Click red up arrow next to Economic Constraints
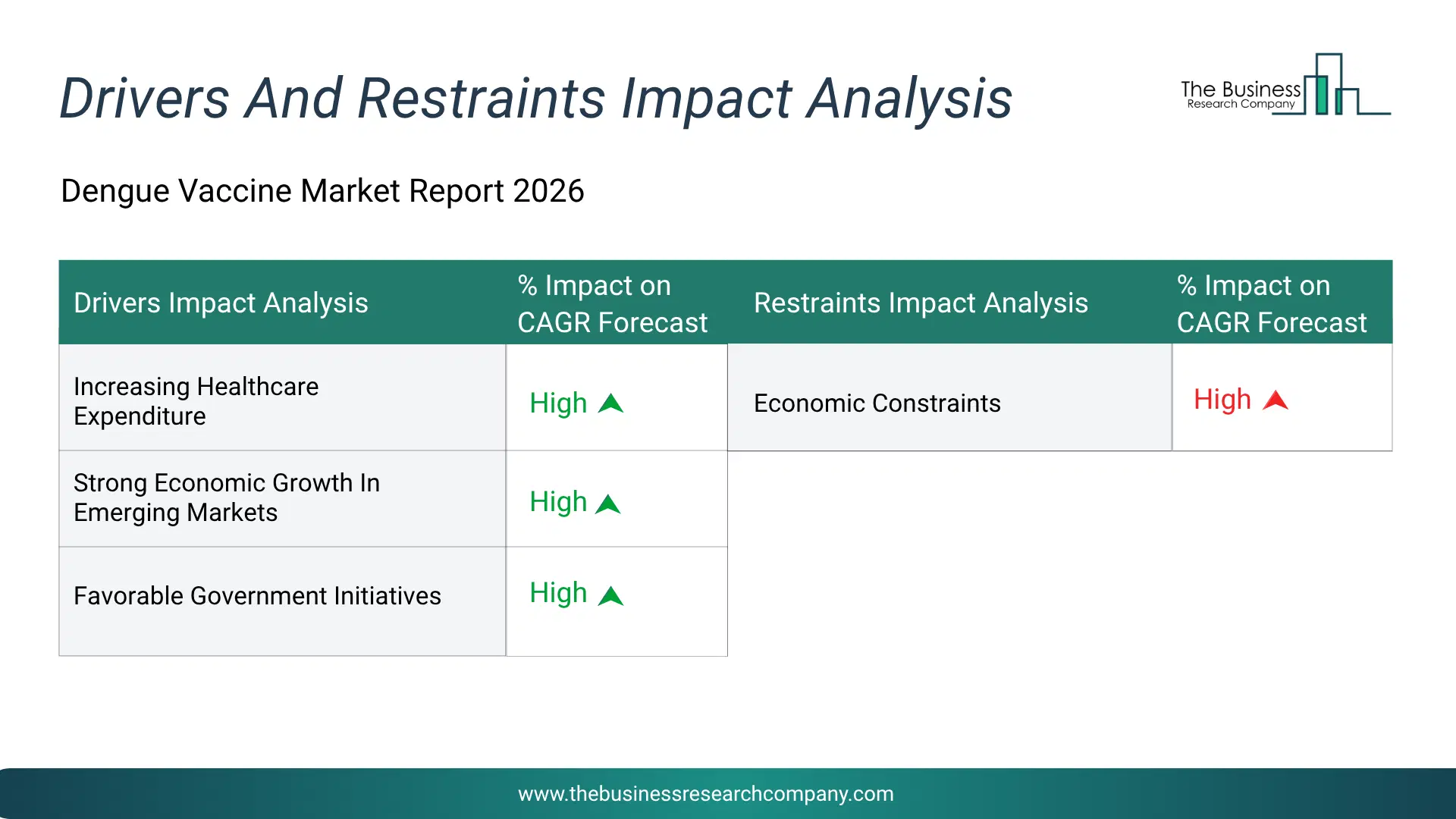The image size is (1456, 819). [x=1276, y=400]
